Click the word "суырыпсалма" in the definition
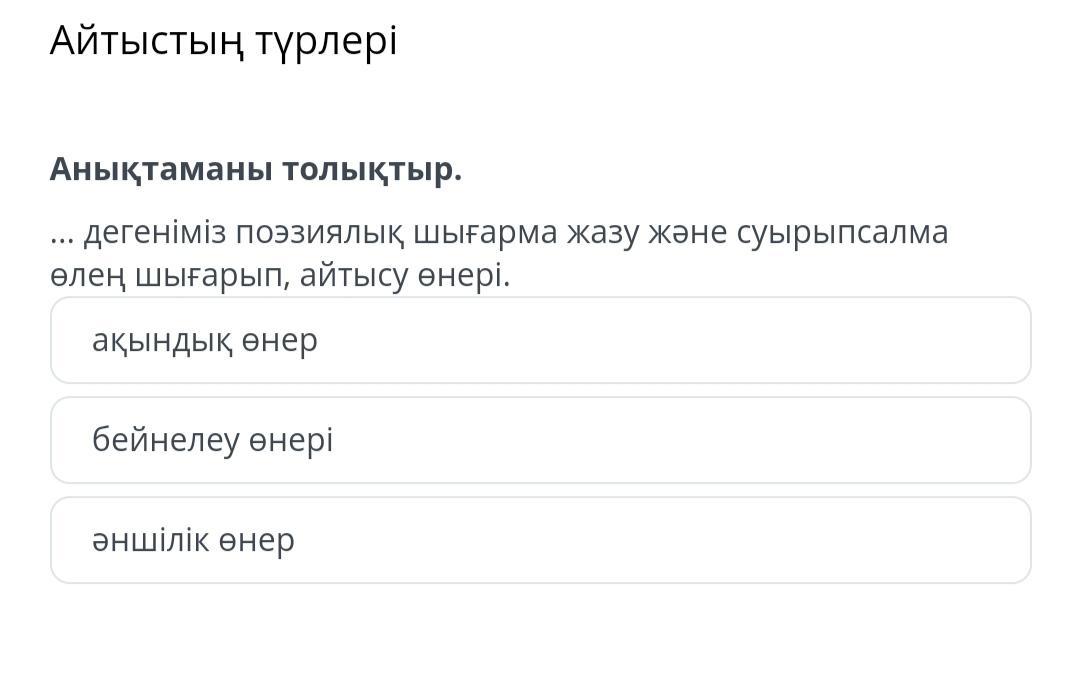This screenshot has height=673, width=1080. point(842,233)
